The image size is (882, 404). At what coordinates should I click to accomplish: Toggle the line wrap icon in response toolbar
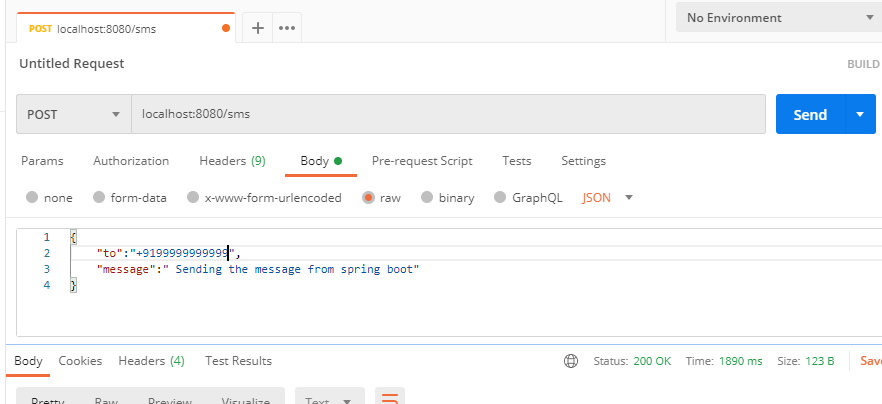pos(389,399)
